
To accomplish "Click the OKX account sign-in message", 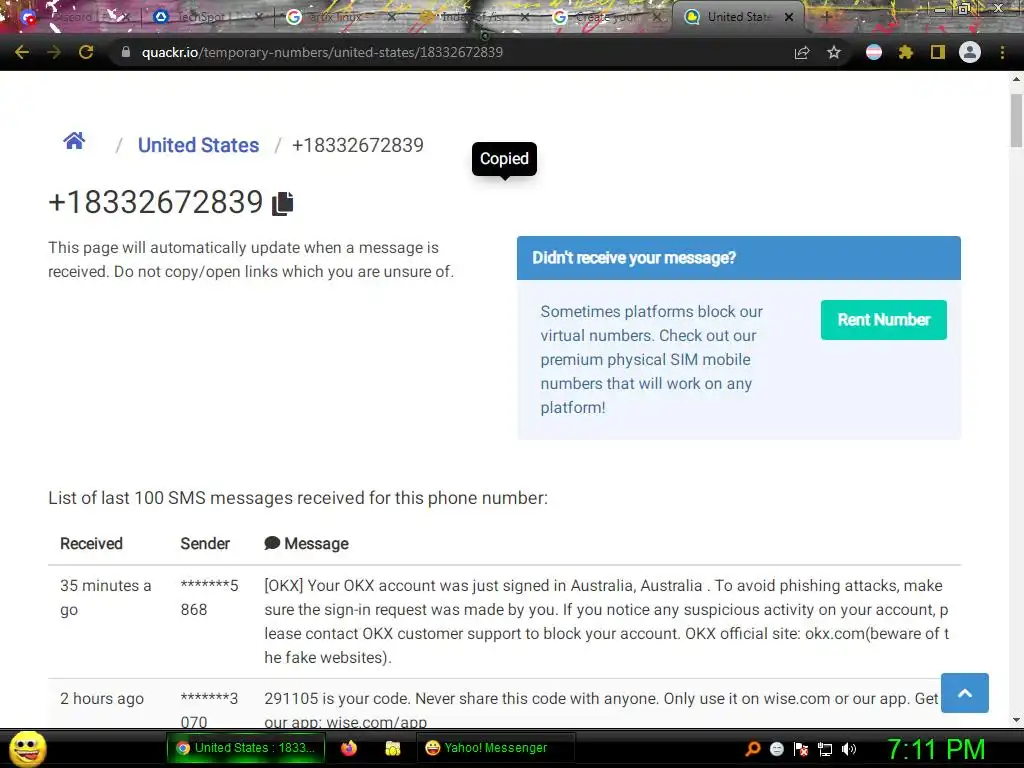I will [607, 622].
